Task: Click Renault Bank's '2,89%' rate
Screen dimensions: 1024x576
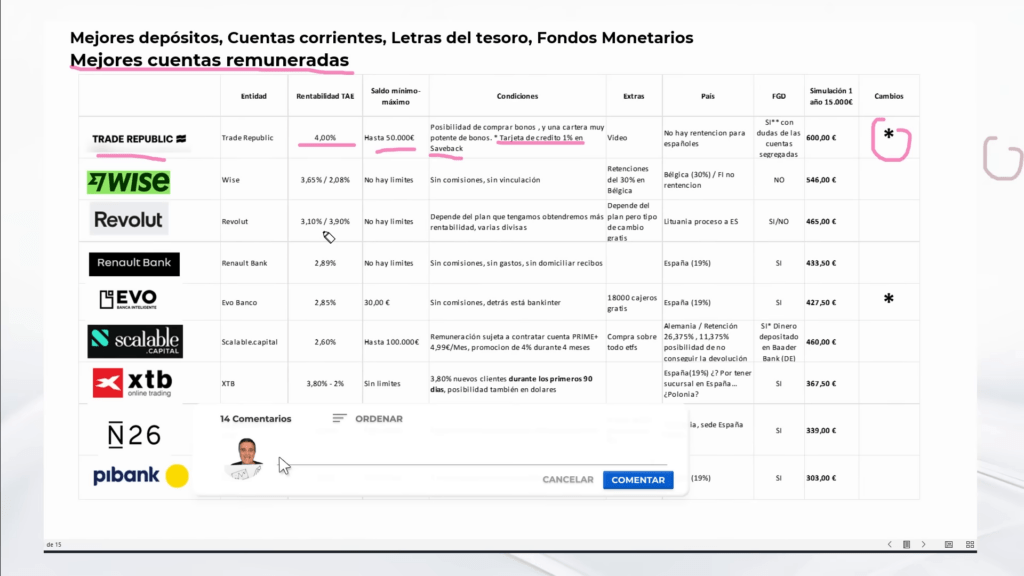Action: pyautogui.click(x=325, y=263)
